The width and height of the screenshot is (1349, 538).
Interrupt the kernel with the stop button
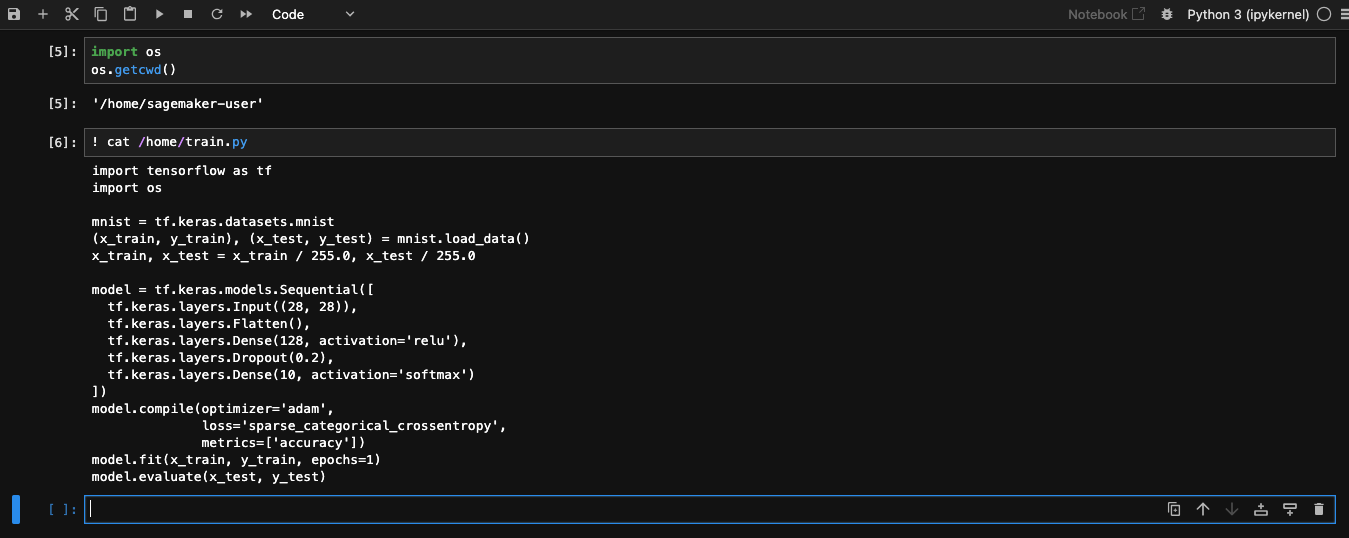[x=188, y=15]
